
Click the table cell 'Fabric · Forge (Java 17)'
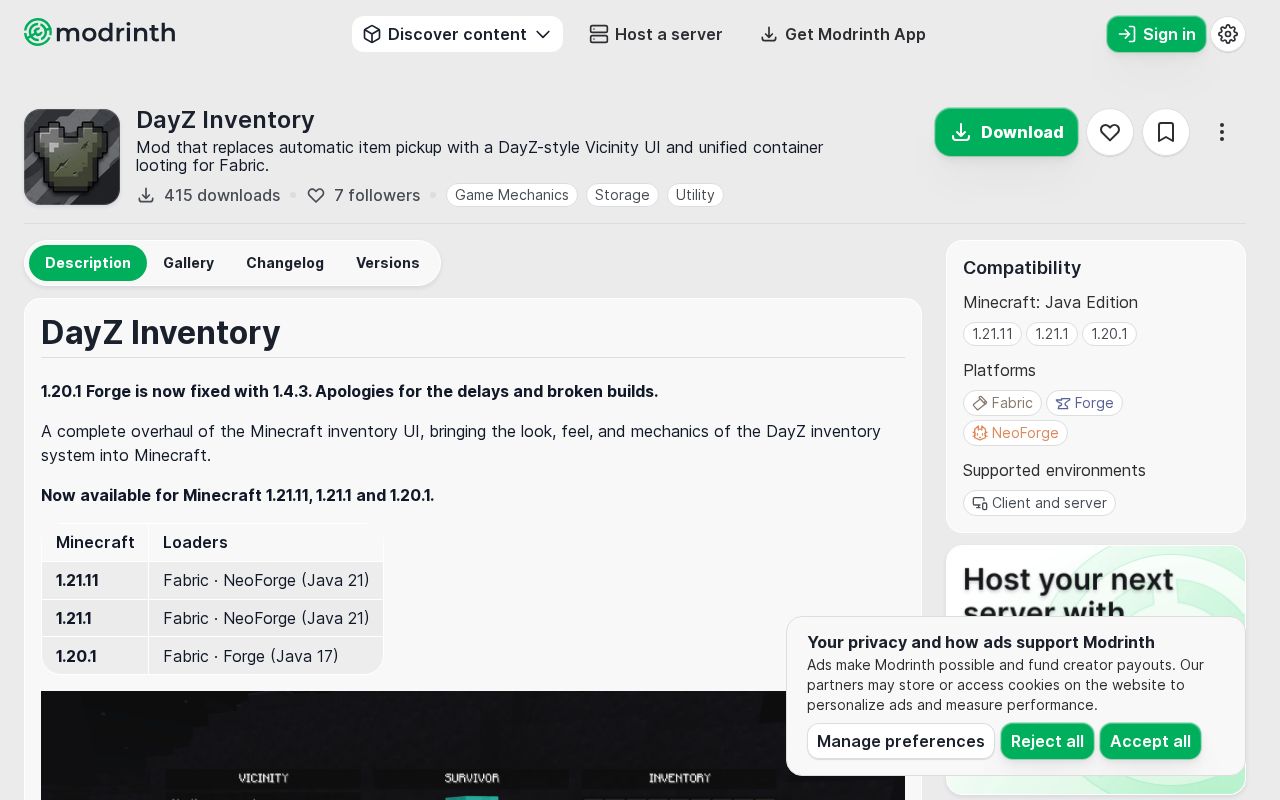point(266,656)
